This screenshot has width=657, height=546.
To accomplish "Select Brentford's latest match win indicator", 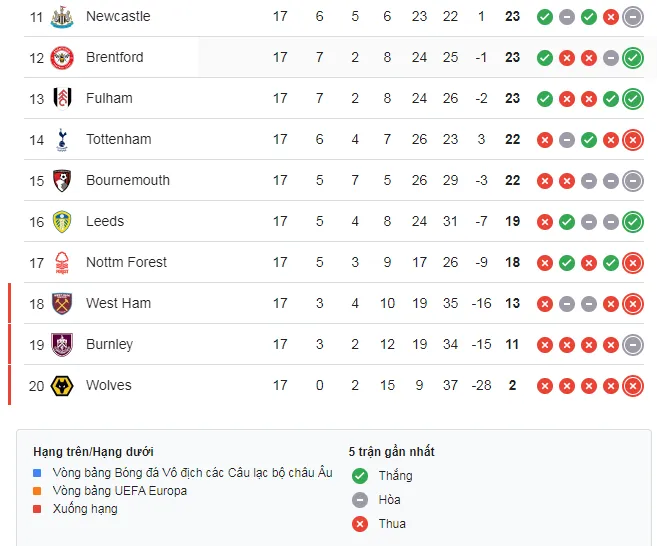I will [x=632, y=57].
